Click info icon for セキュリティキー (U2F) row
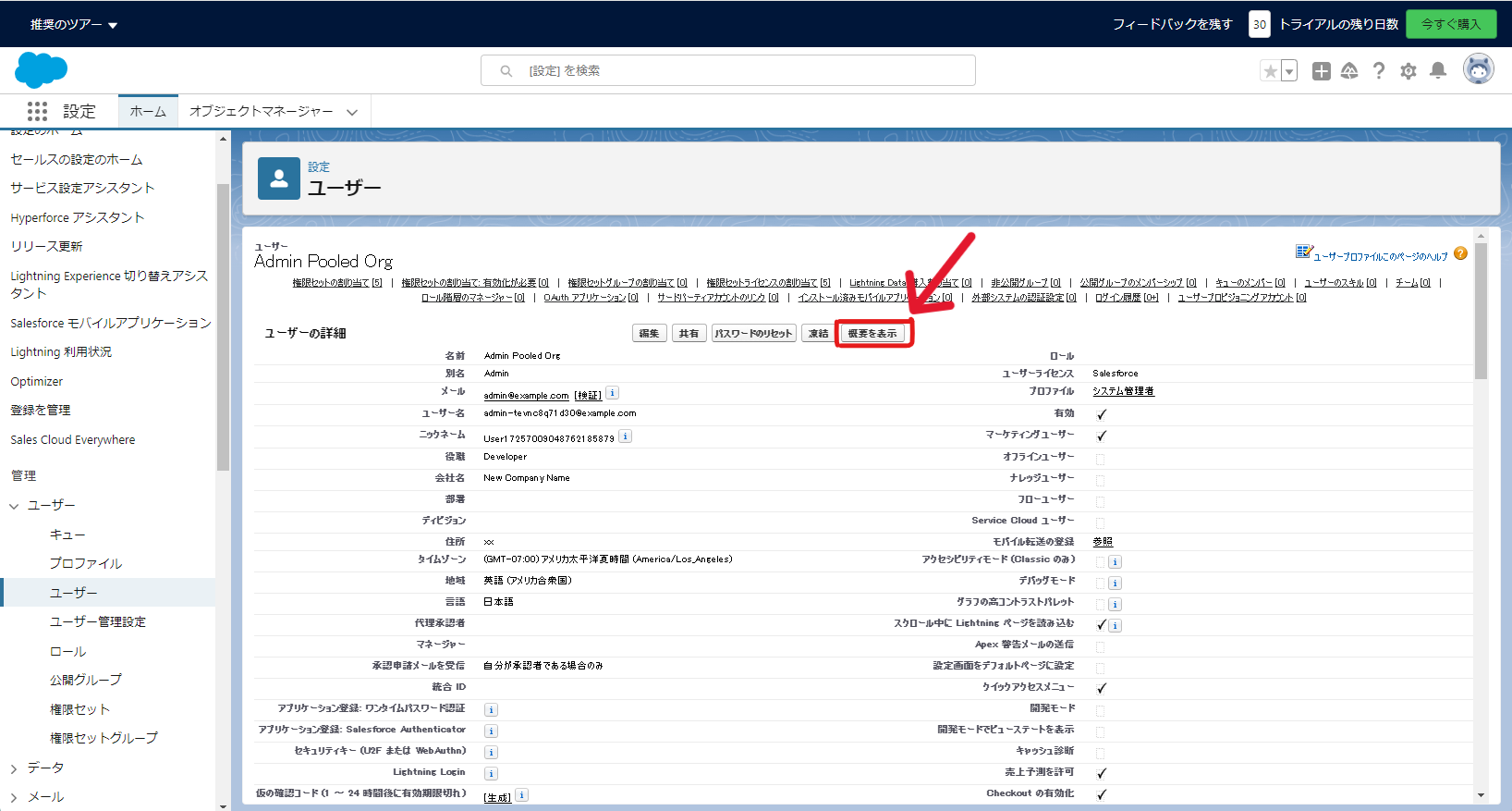Image resolution: width=1512 pixels, height=811 pixels. (492, 753)
